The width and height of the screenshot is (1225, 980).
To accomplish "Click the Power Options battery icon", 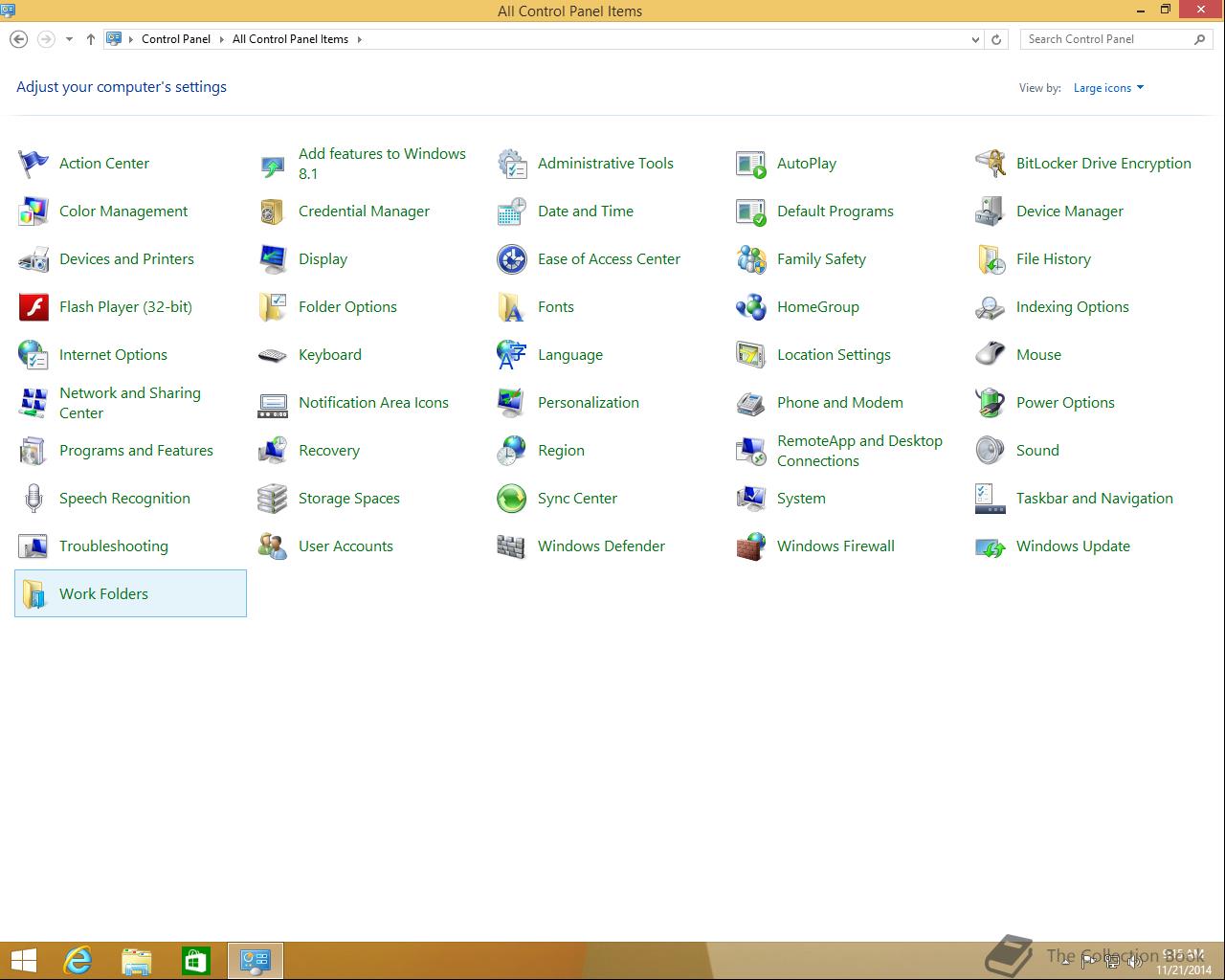I will tap(991, 403).
